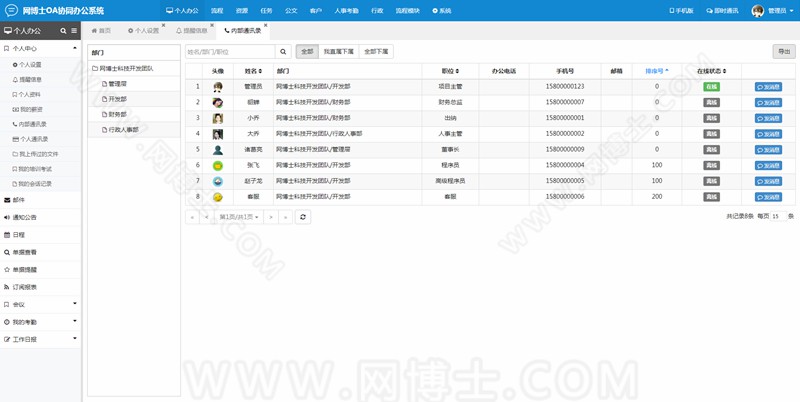Click the per-page count field showing 15

[778, 216]
